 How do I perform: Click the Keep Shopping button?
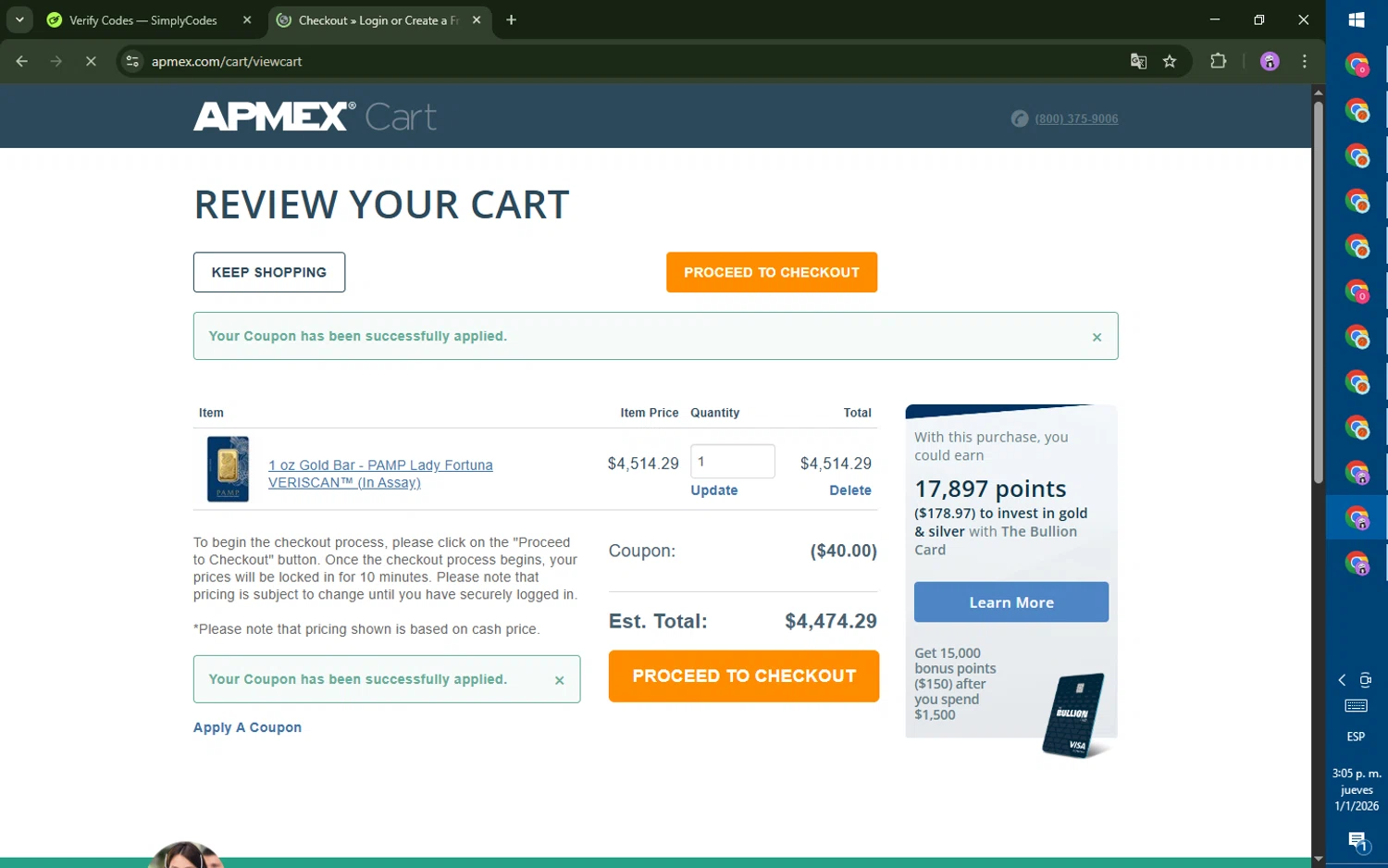pos(269,272)
